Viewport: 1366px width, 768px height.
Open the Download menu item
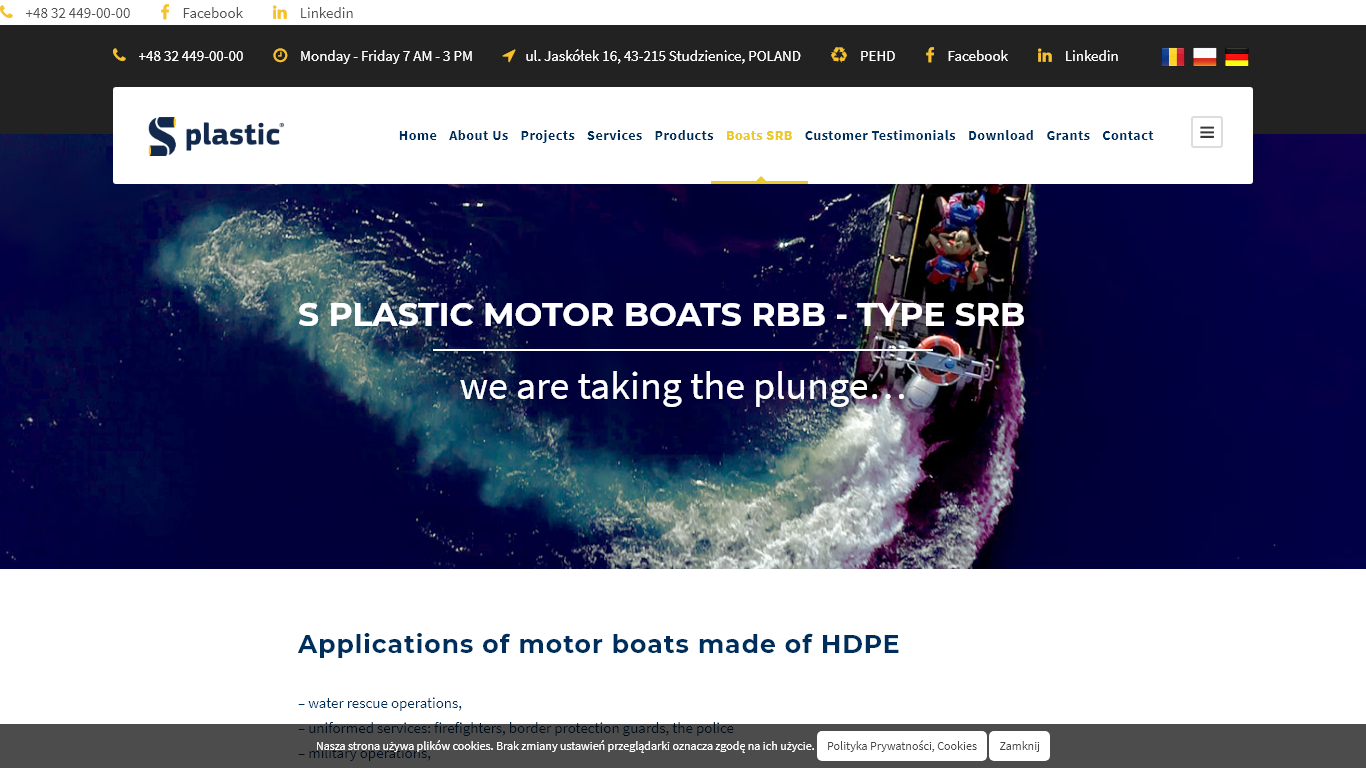[x=1001, y=135]
